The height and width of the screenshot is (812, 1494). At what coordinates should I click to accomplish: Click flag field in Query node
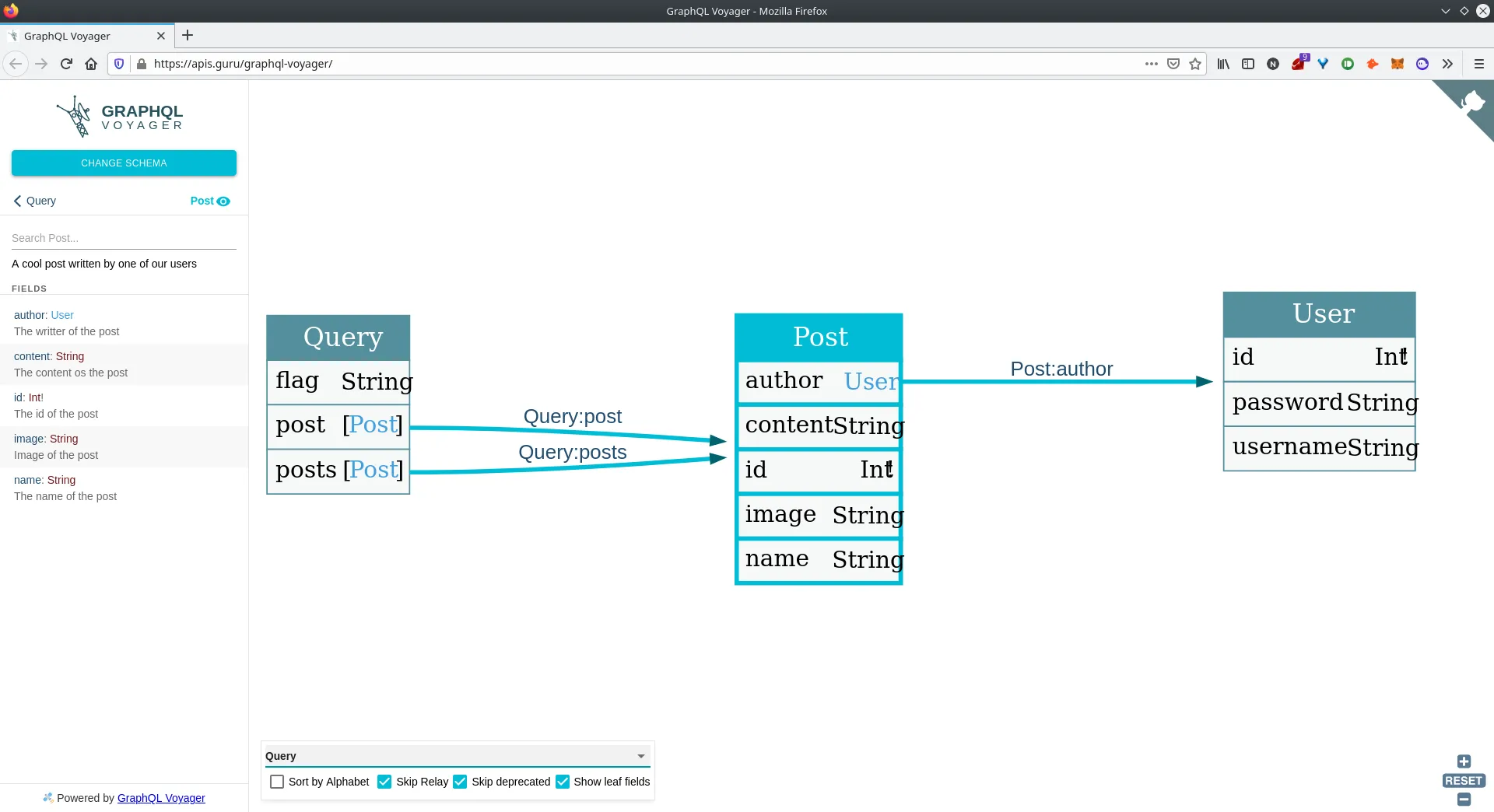pyautogui.click(x=338, y=382)
